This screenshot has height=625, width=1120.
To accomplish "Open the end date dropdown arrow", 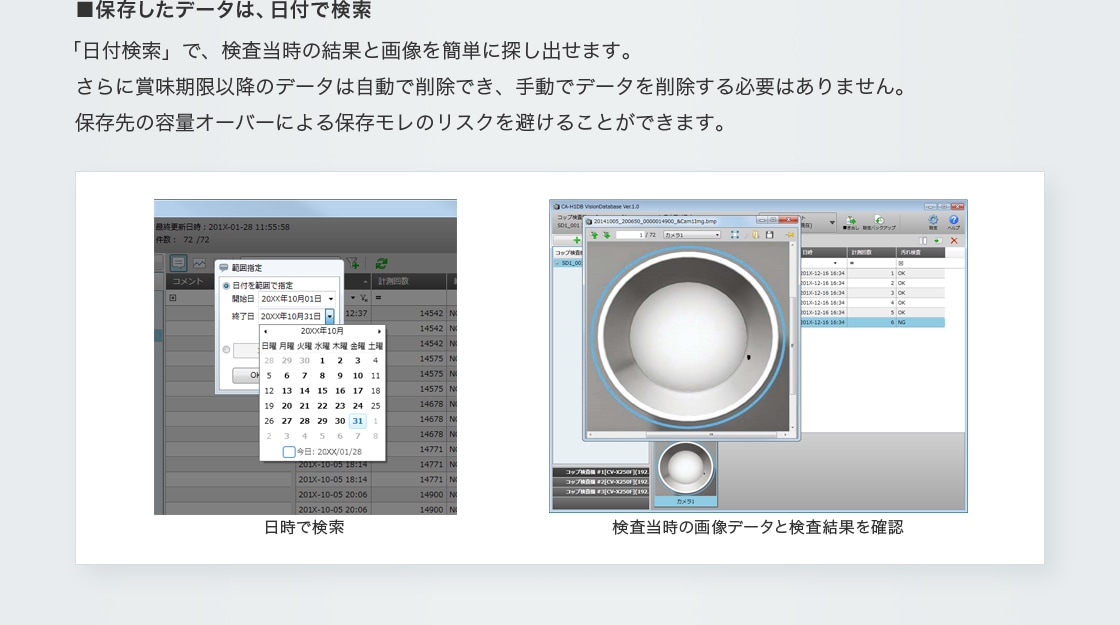I will coord(329,316).
